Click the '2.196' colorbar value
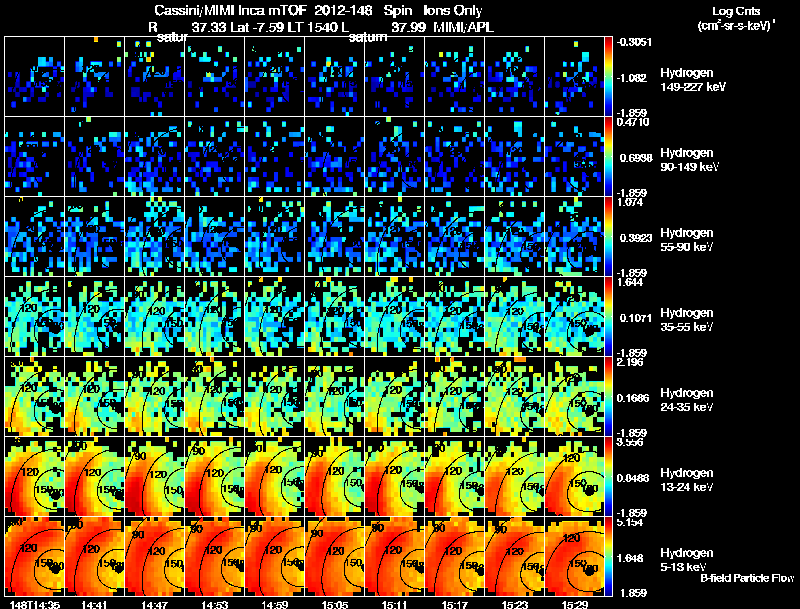Image resolution: width=800 pixels, height=609 pixels. point(630,362)
